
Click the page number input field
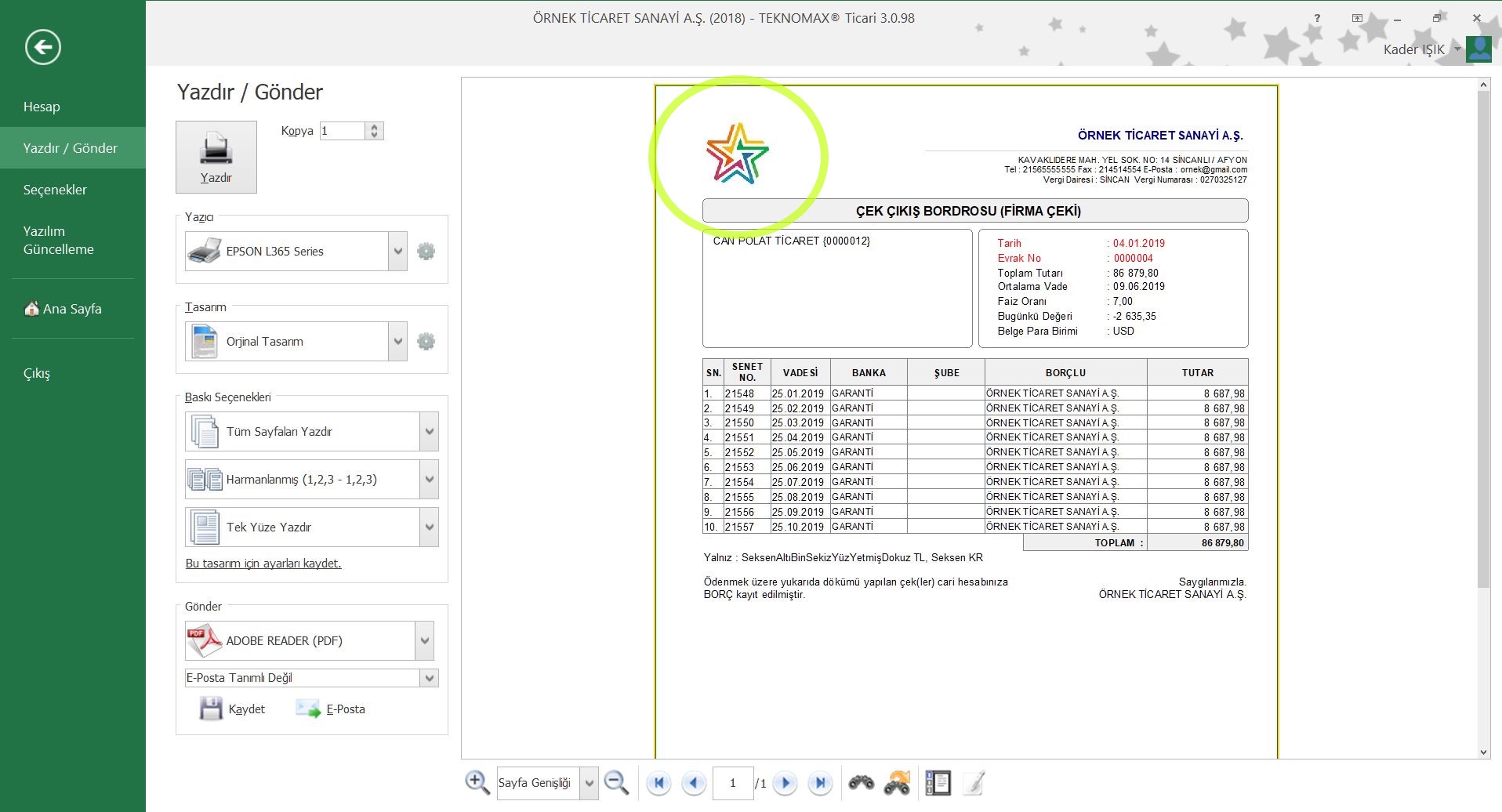click(732, 783)
